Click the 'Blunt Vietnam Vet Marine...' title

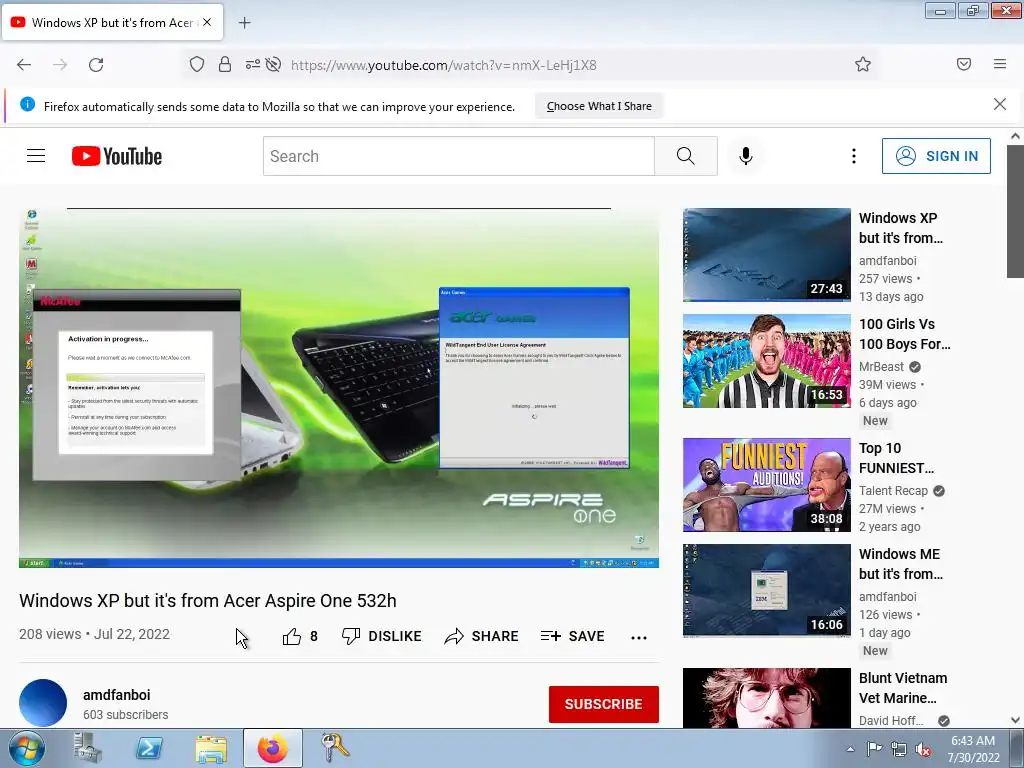click(x=903, y=688)
